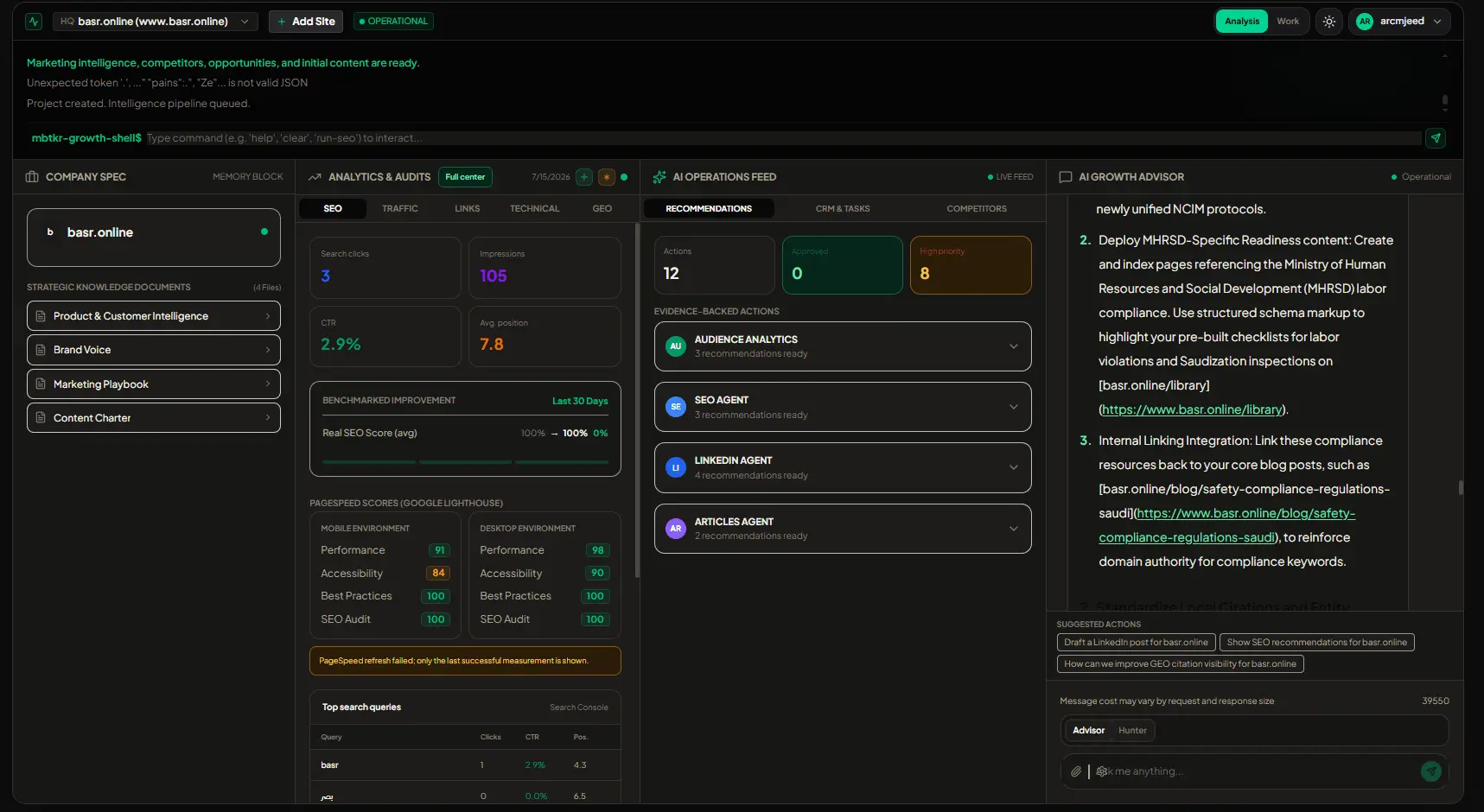The image size is (1484, 812).
Task: Click the AI Growth Advisor chat bubble icon
Action: [1066, 177]
